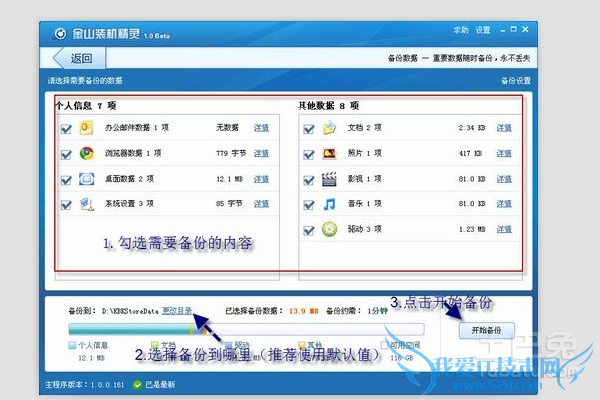This screenshot has width=600, height=400.
Task: Open the 求助 help menu
Action: (461, 30)
